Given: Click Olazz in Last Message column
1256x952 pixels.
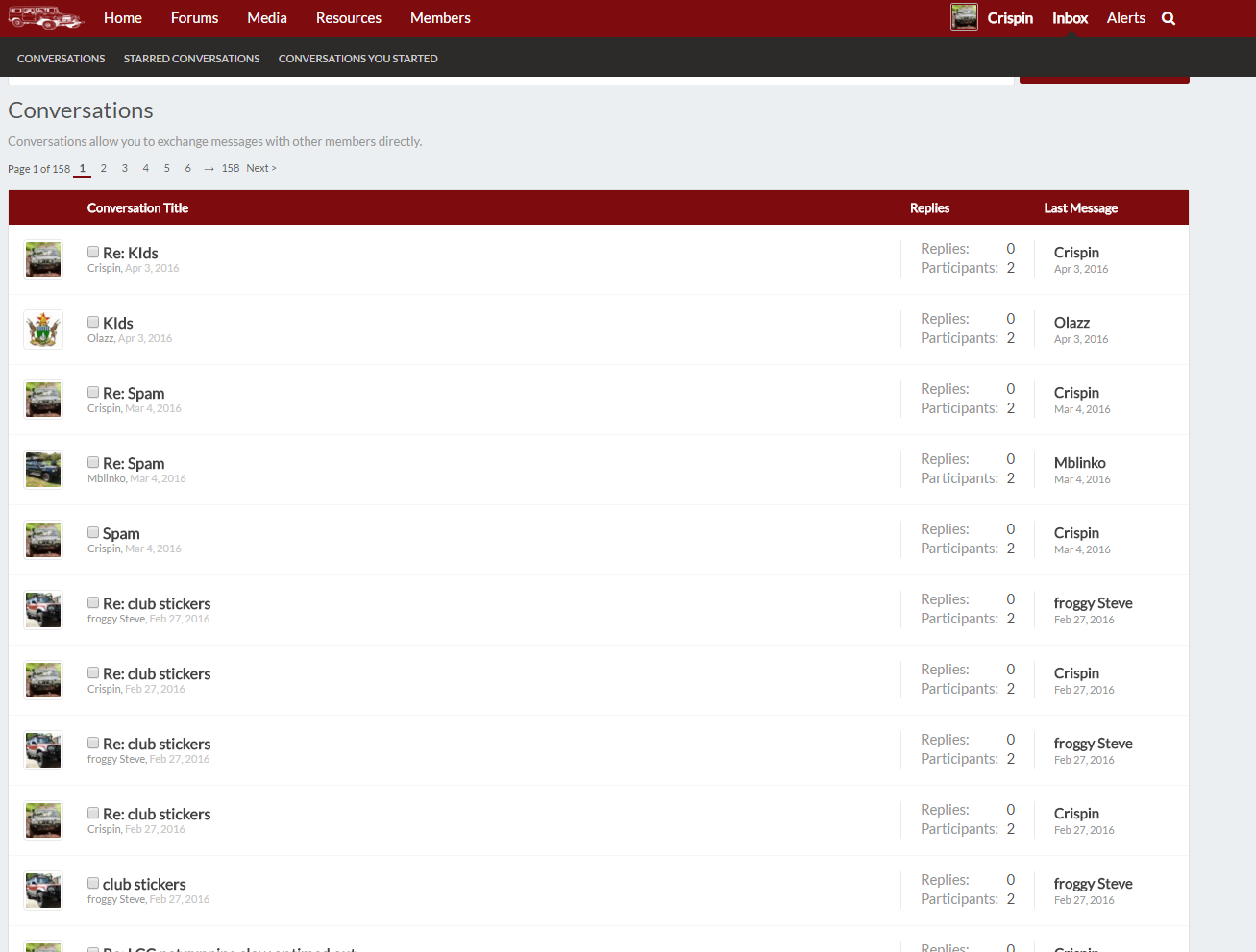Looking at the screenshot, I should click(1071, 323).
